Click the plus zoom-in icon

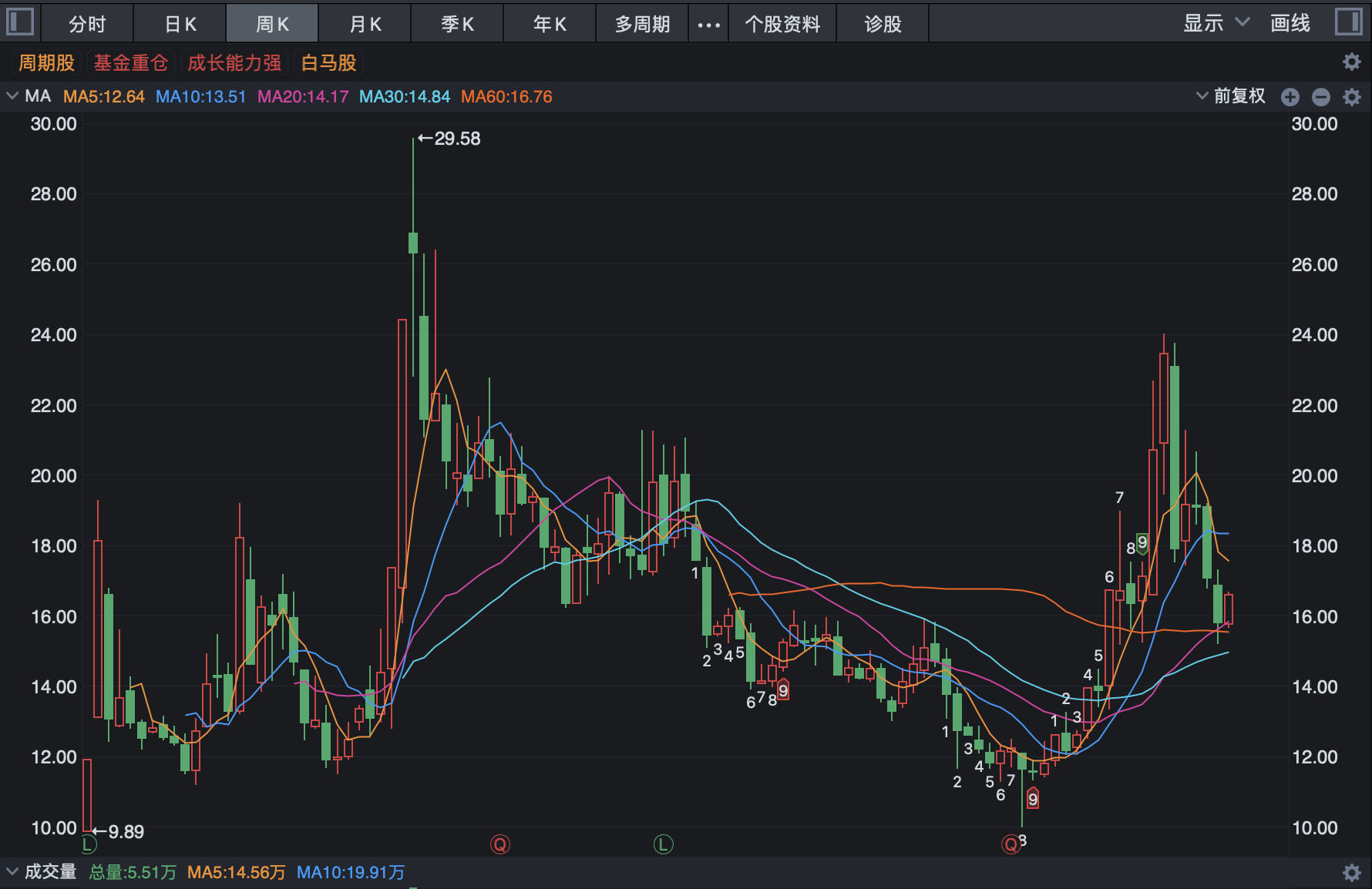1290,97
